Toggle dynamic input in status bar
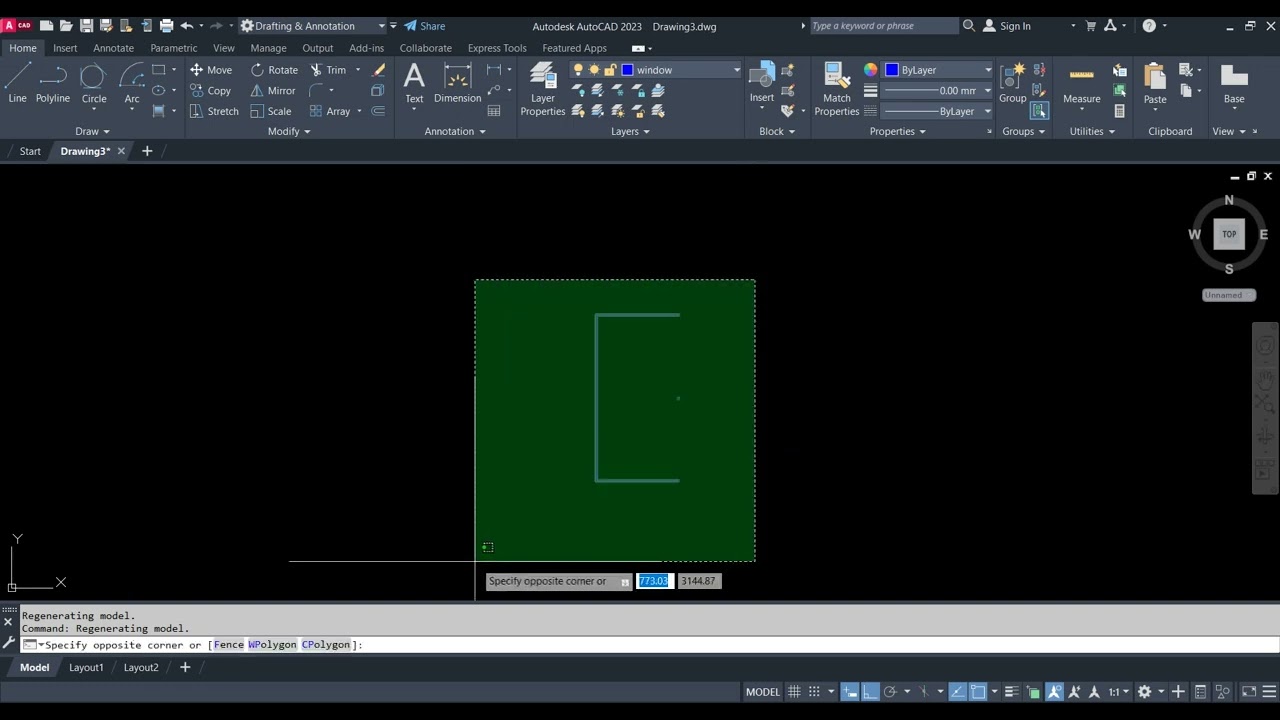The image size is (1280, 720). tap(850, 692)
